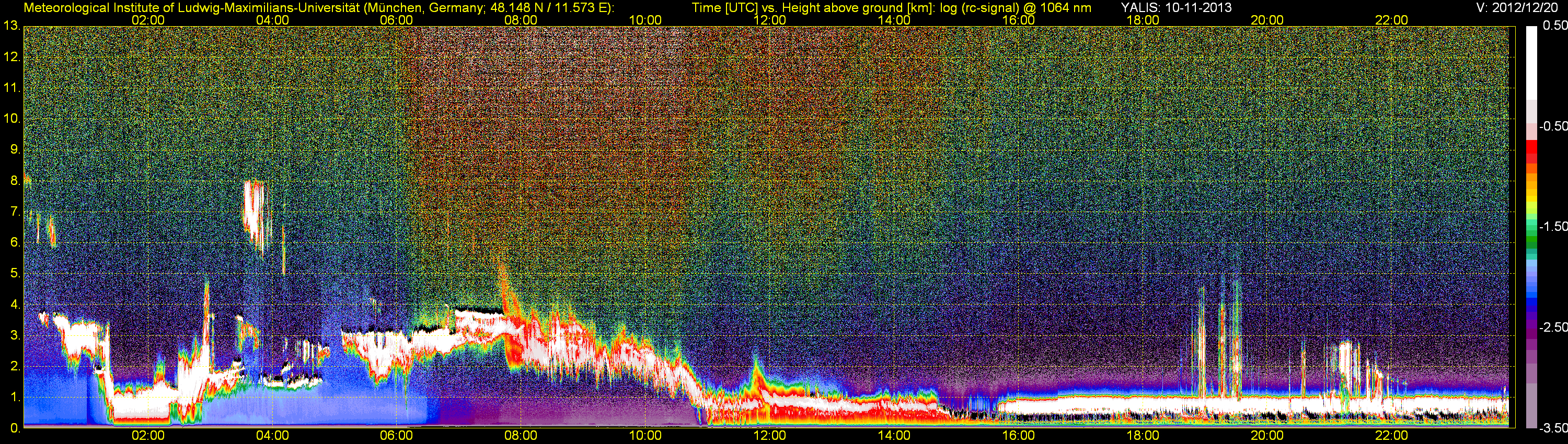Click the 14:00 label on the bottom time axis
Image resolution: width=1568 pixels, height=444 pixels.
coord(894,436)
